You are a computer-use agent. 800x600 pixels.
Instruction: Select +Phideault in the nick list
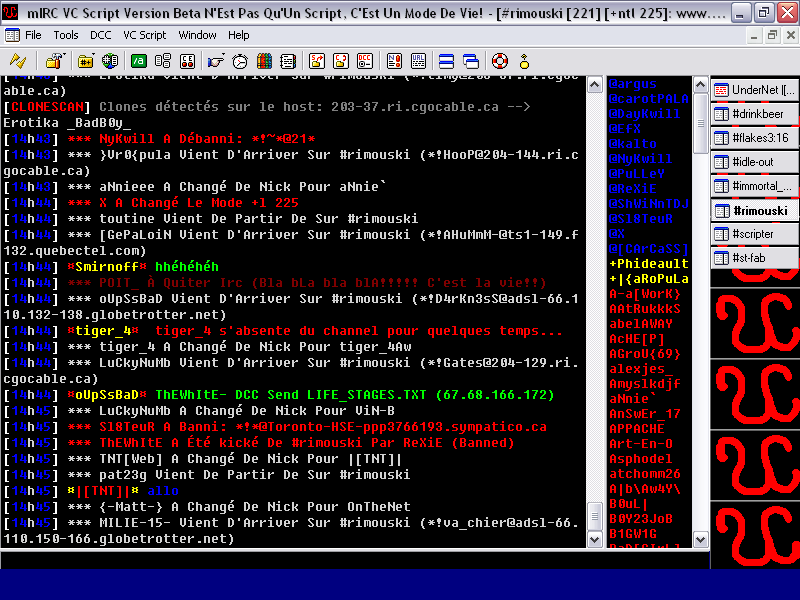(x=648, y=263)
